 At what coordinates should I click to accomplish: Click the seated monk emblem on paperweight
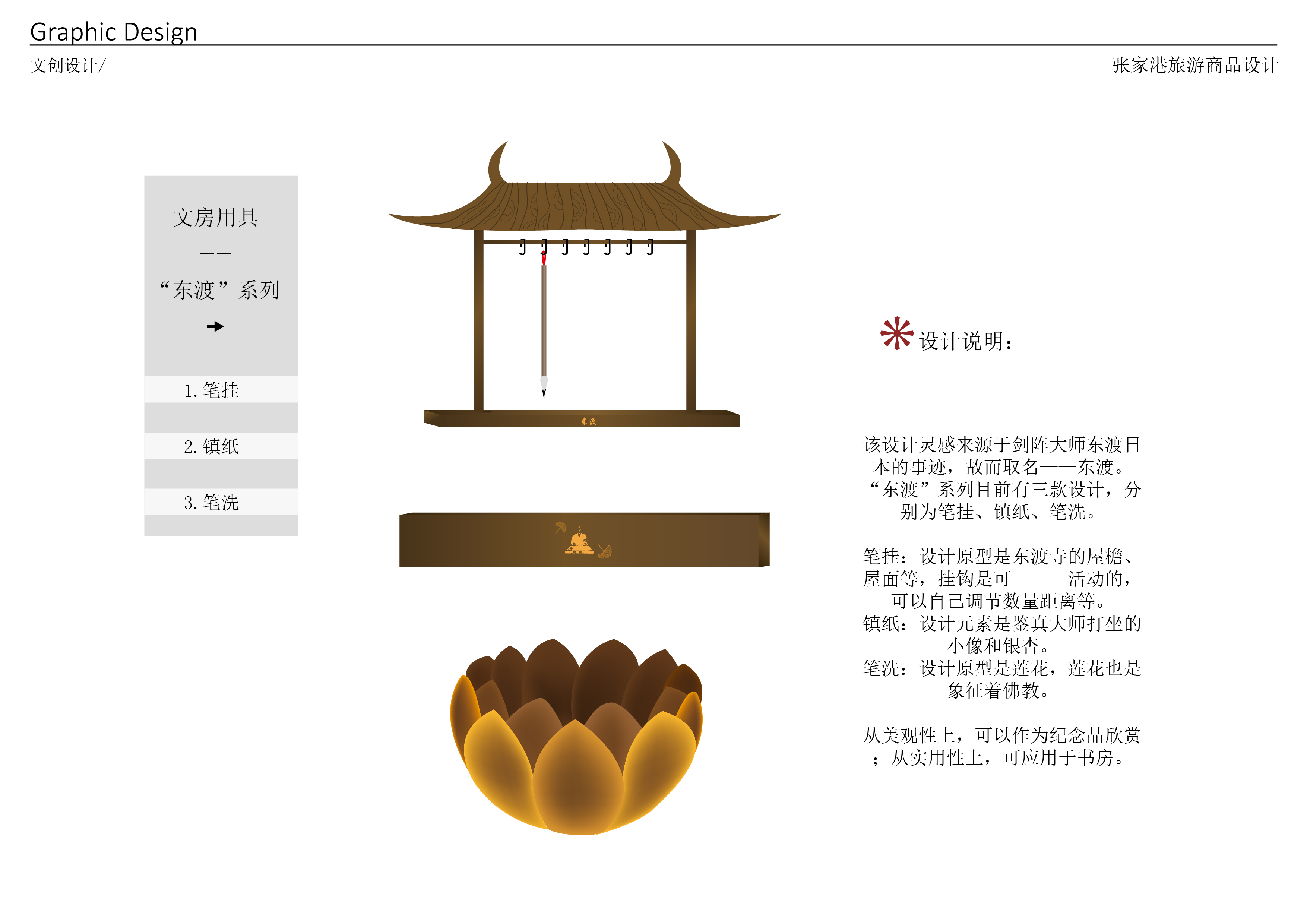click(x=579, y=540)
